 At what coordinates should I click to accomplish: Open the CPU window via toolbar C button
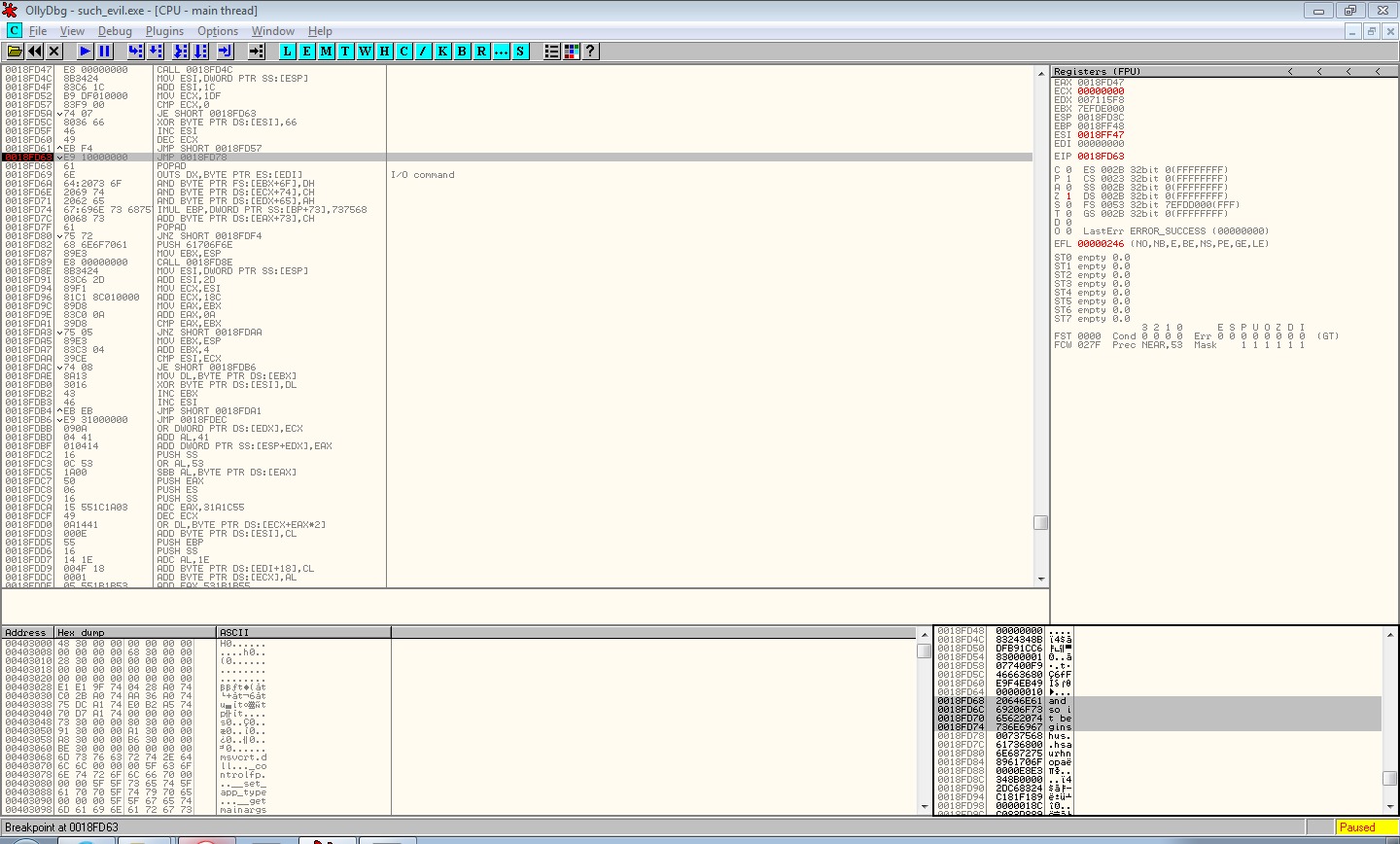point(403,51)
